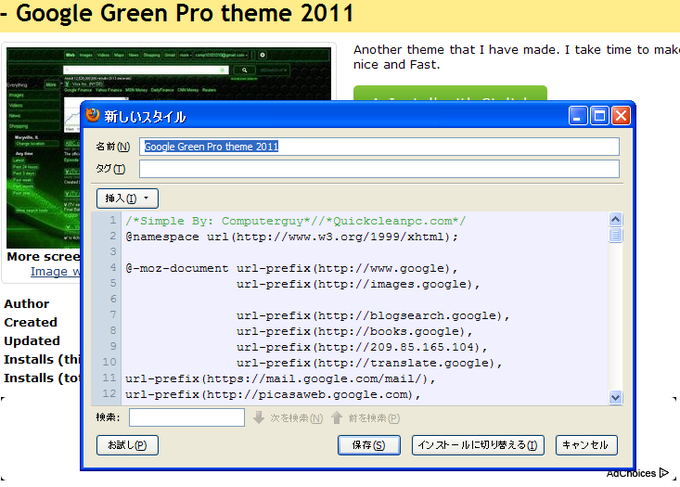
Task: Click the 次を検索 find next arrow
Action: (259, 418)
